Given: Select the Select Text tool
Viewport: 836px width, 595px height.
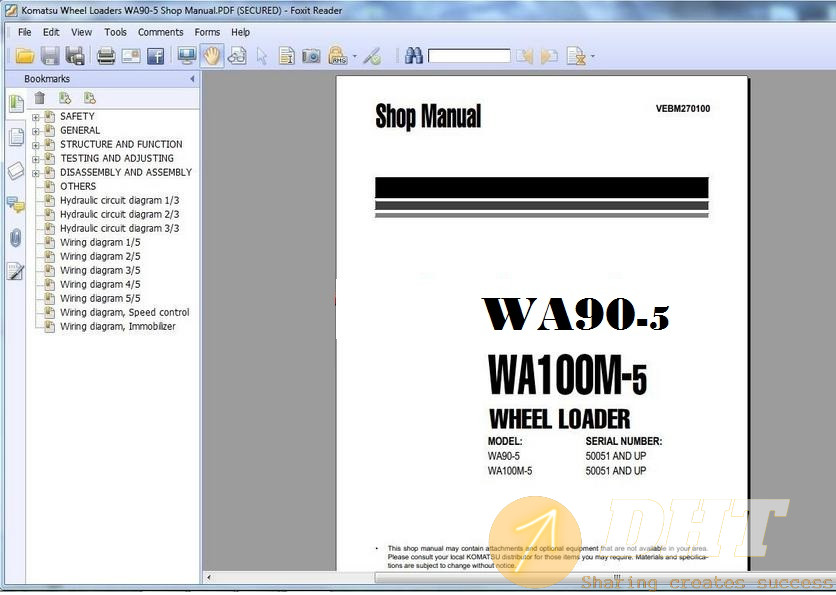Looking at the screenshot, I should click(x=287, y=55).
